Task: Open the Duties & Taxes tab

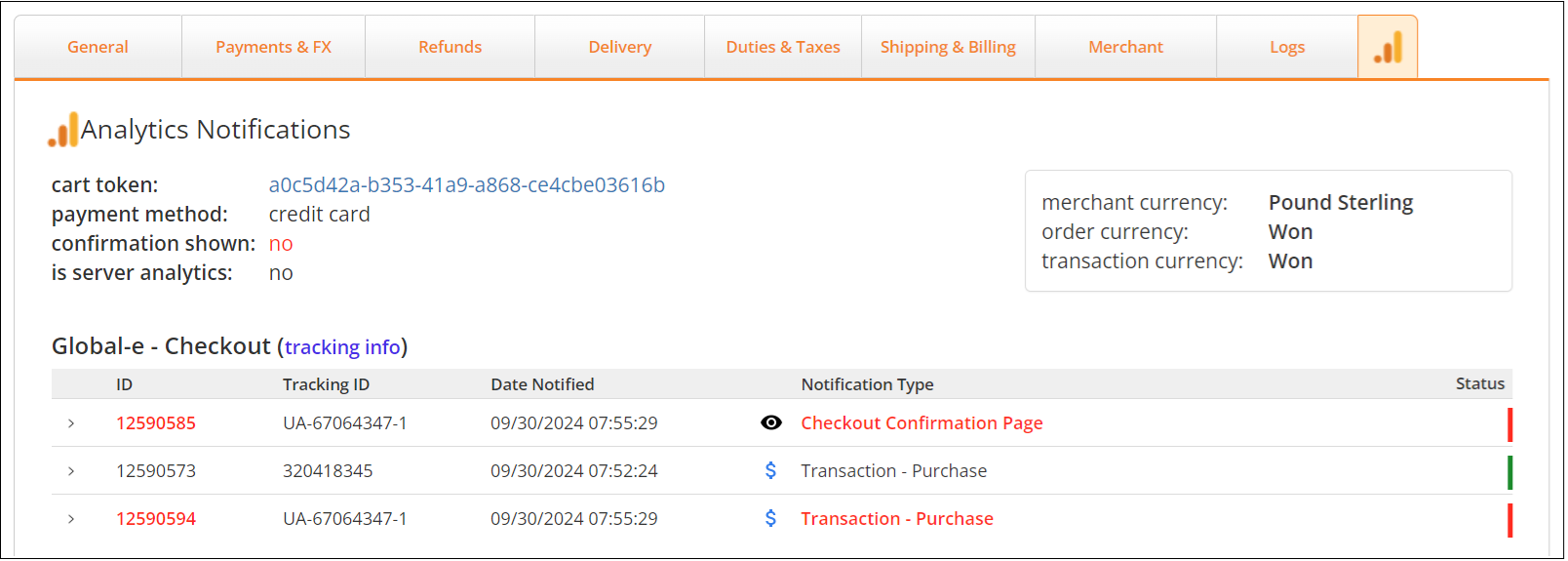Action: pyautogui.click(x=783, y=47)
